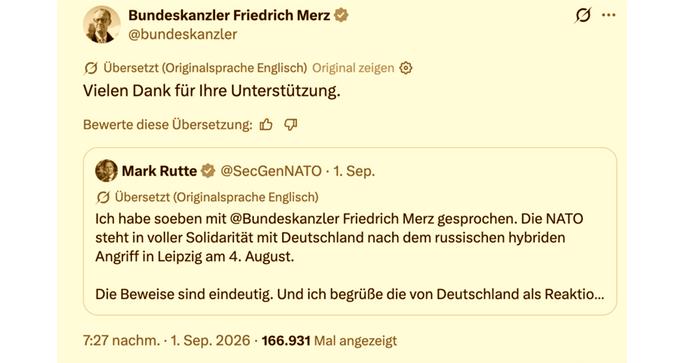
Task: Open the @SecGenNATO handle
Action: 271,171
